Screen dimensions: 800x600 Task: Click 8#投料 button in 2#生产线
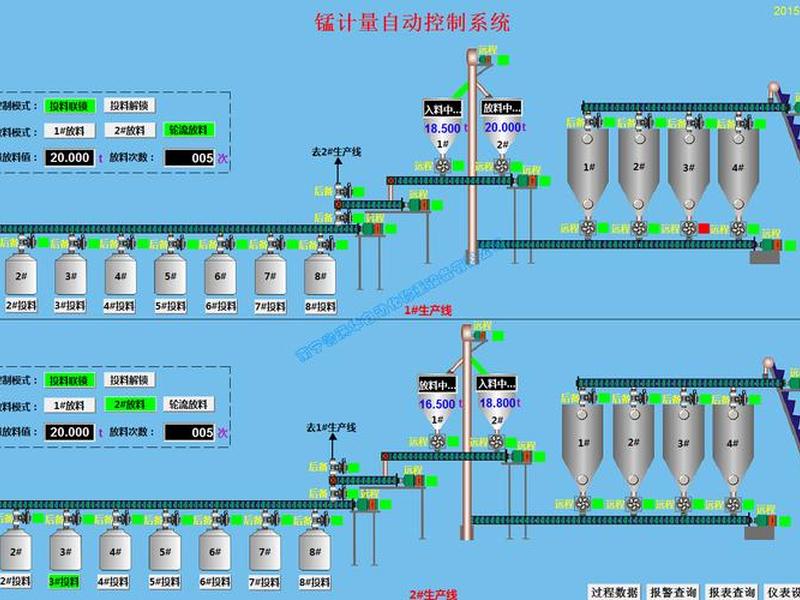314,582
